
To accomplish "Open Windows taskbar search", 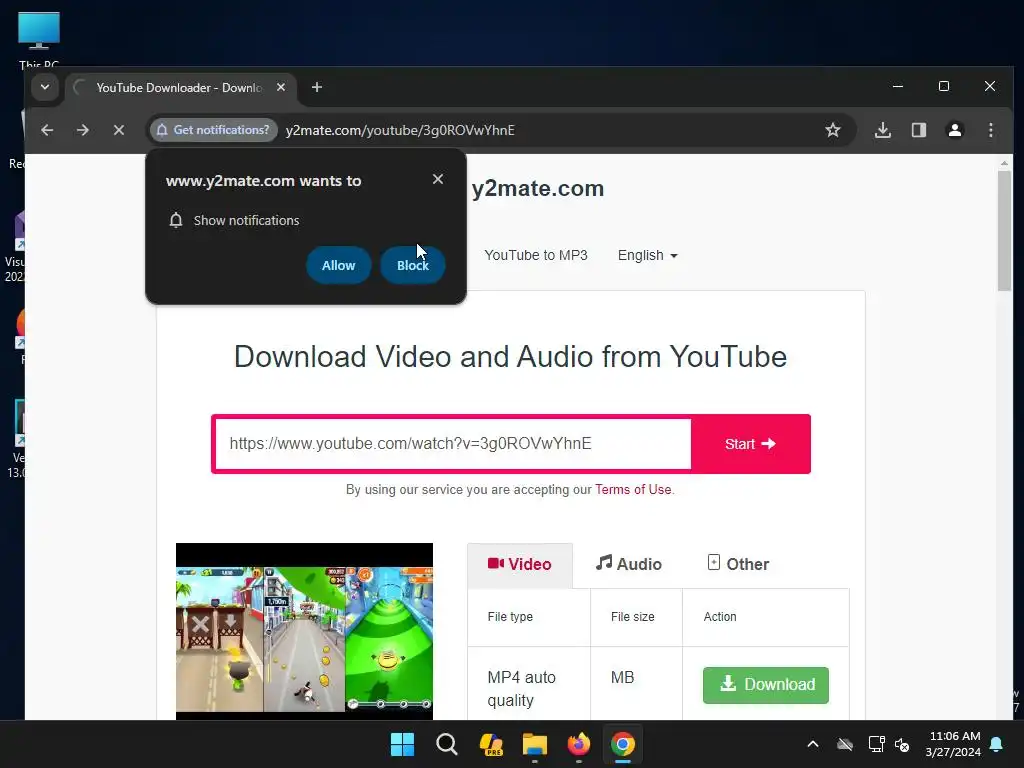I will coord(447,744).
